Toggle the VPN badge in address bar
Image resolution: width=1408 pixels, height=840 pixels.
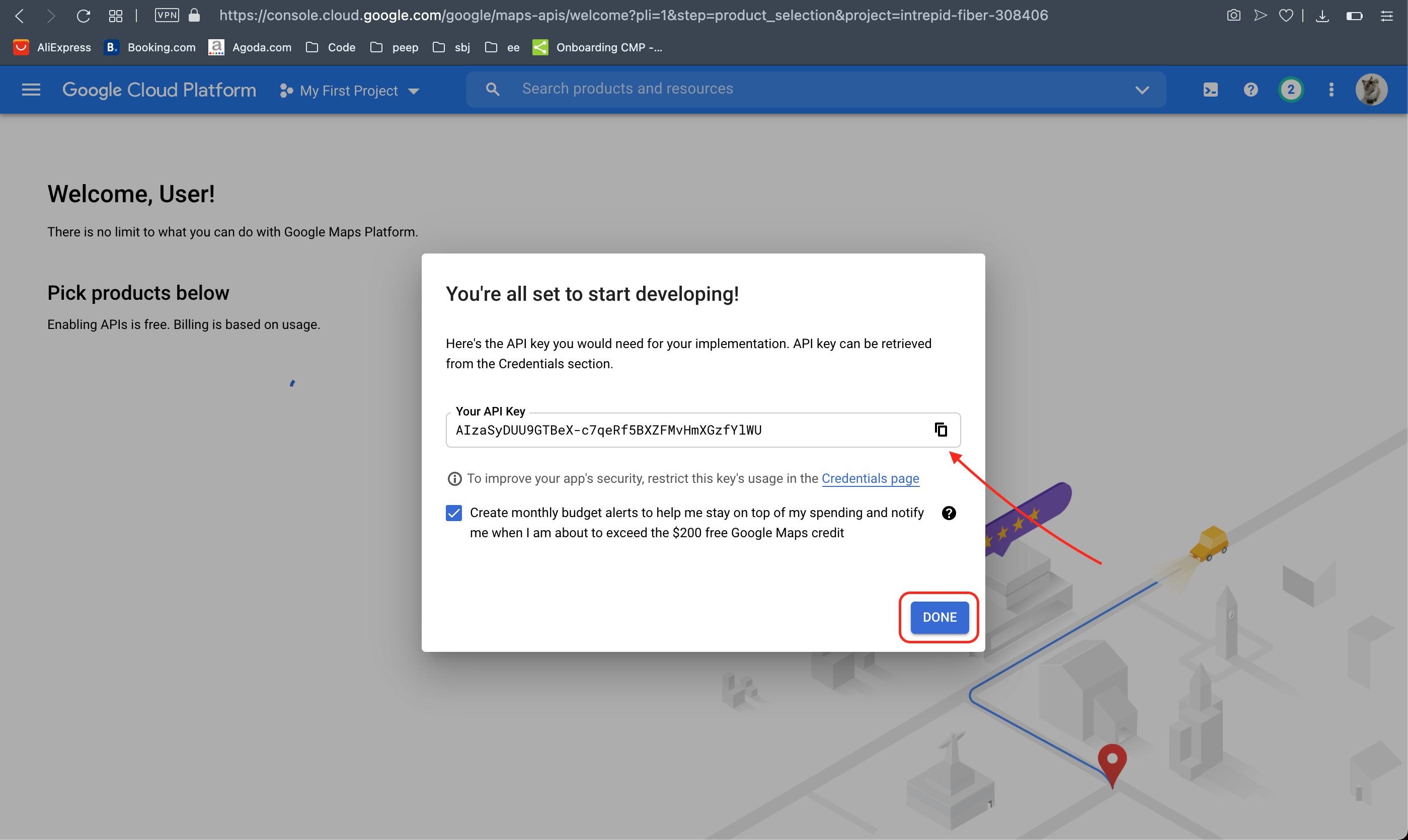[x=167, y=15]
